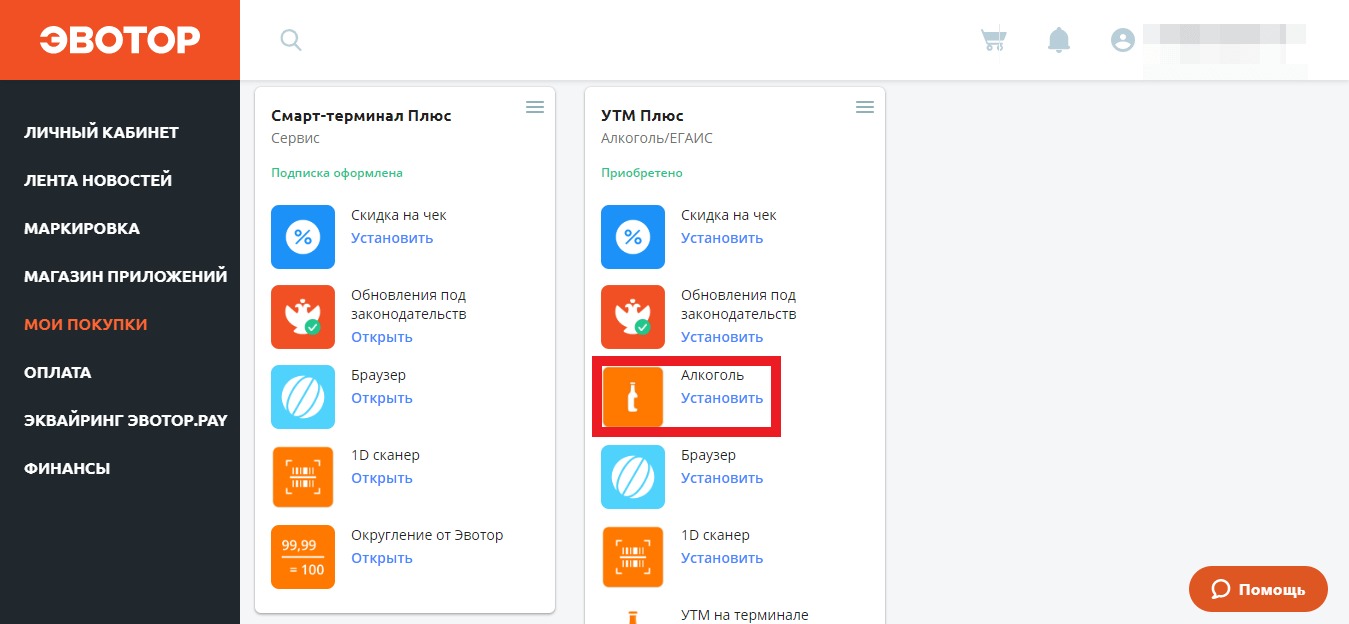1349x624 pixels.
Task: Install the Алкоголь app
Action: [x=722, y=398]
